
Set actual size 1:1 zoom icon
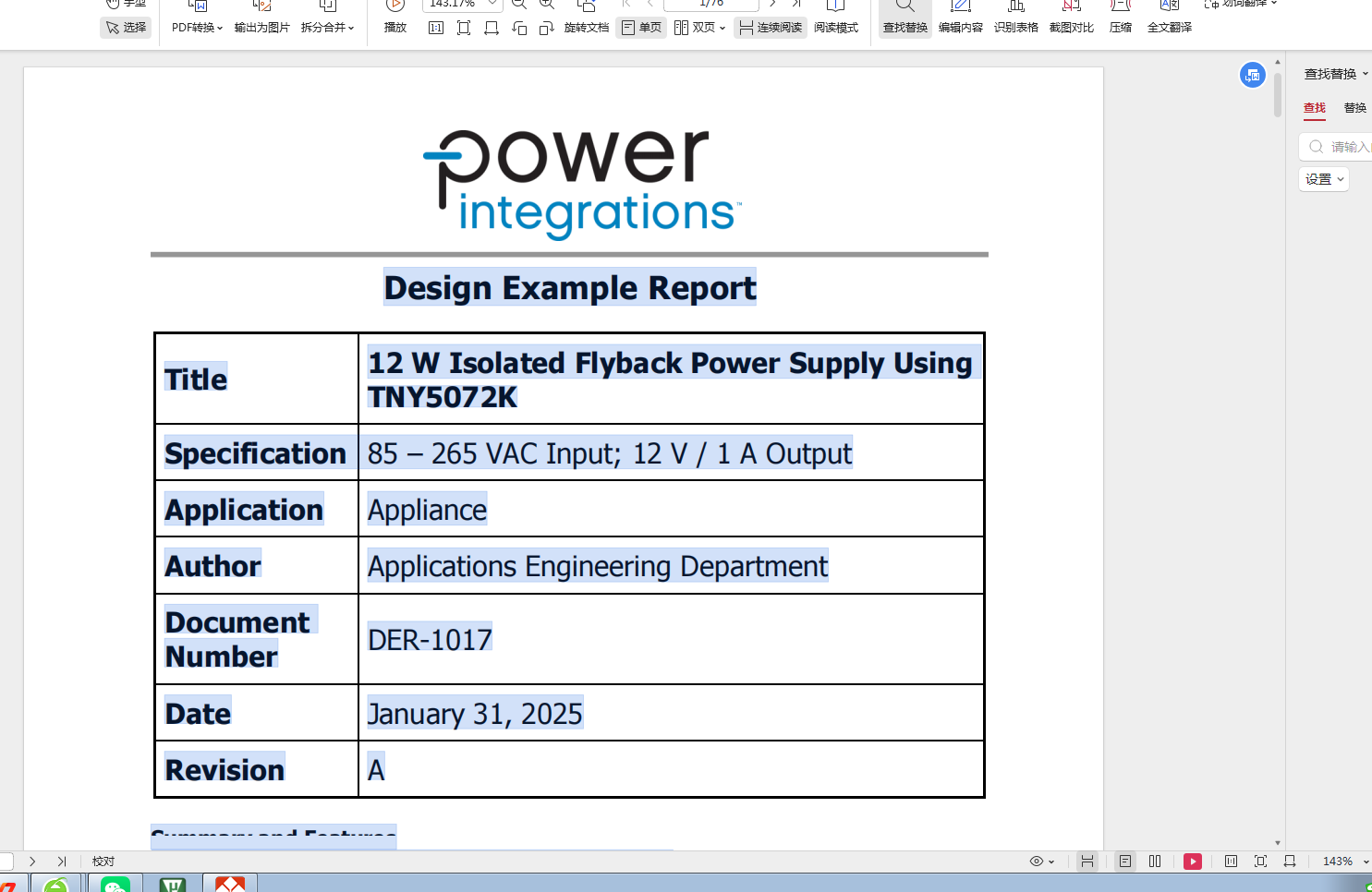point(436,28)
